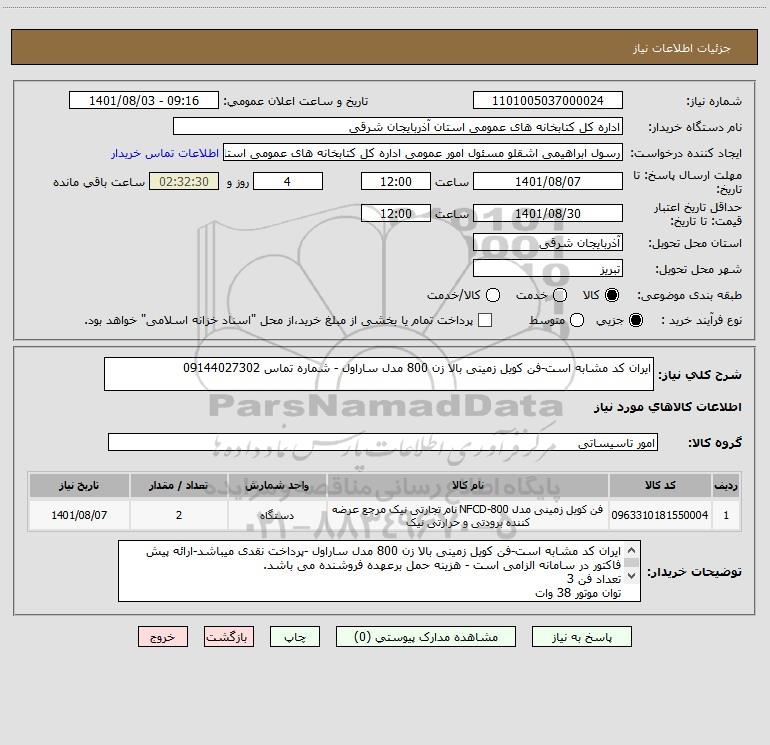Viewport: 770px width, 745px height.
Task: Click the product code 0963310181550004 cell
Action: [660, 515]
